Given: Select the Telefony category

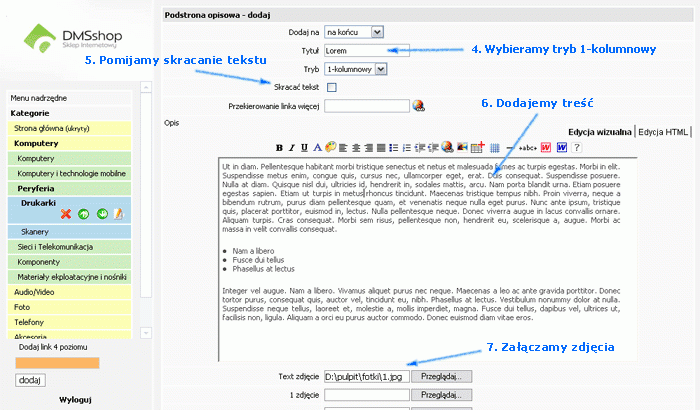Looking at the screenshot, I should tap(70, 322).
